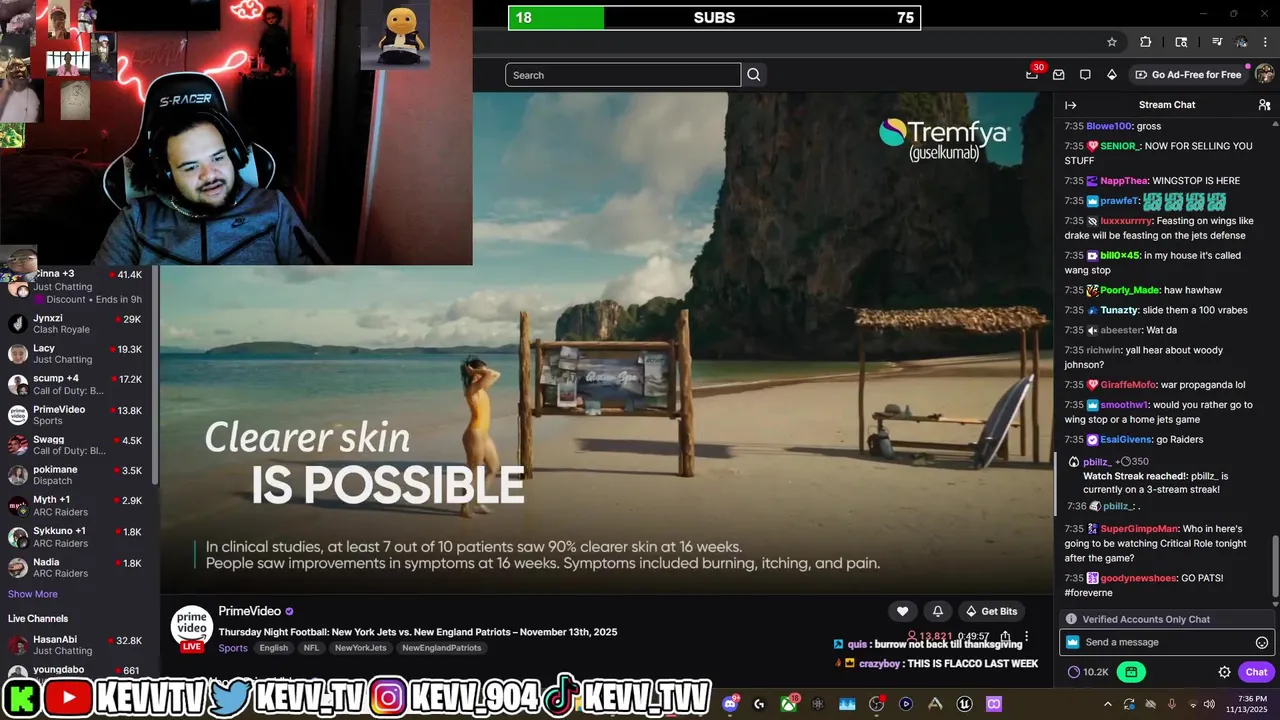
Task: Collapse the Stream Chat panel arrow
Action: click(1070, 105)
